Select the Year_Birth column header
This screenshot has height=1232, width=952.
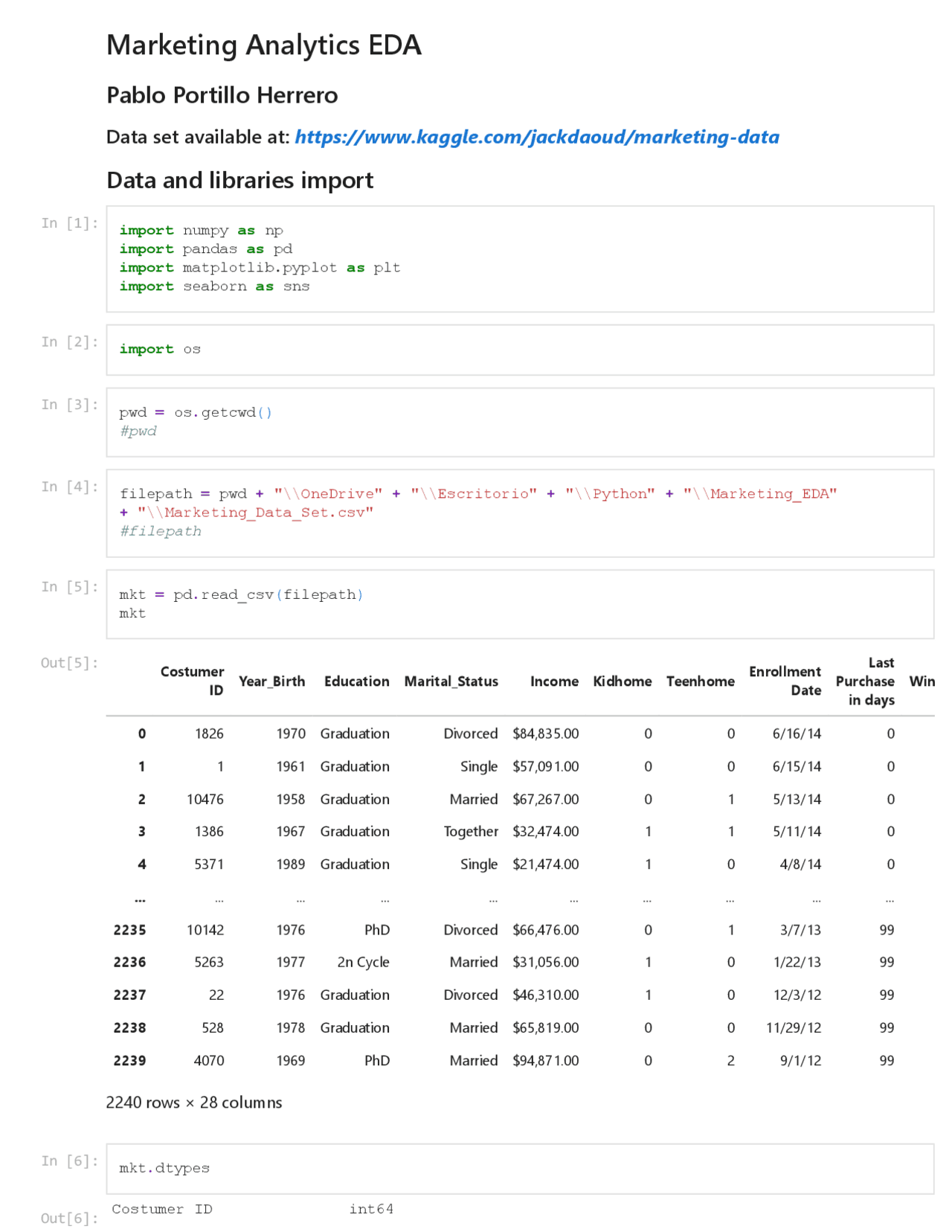click(x=271, y=681)
